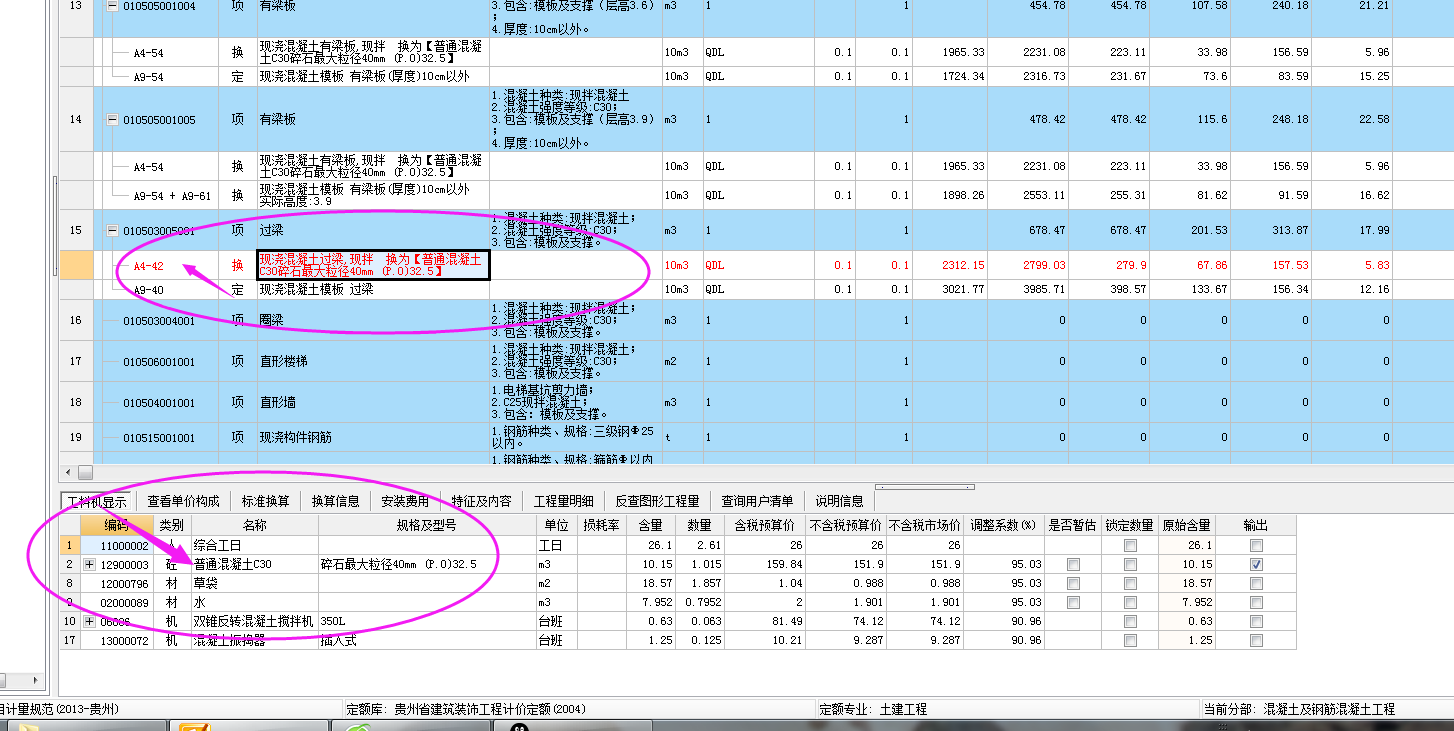This screenshot has height=731, width=1454.
Task: Click the horizontal scrollbar thumb
Action: (x=85, y=472)
